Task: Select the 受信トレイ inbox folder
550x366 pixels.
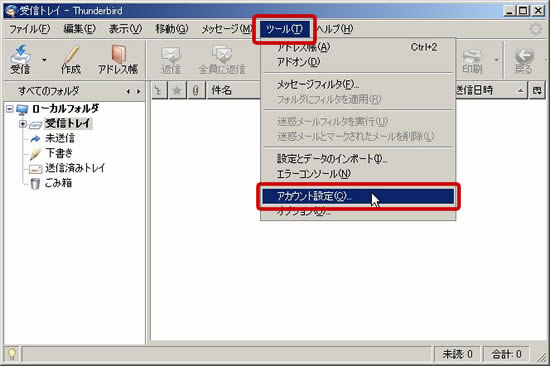Action: pyautogui.click(x=68, y=124)
